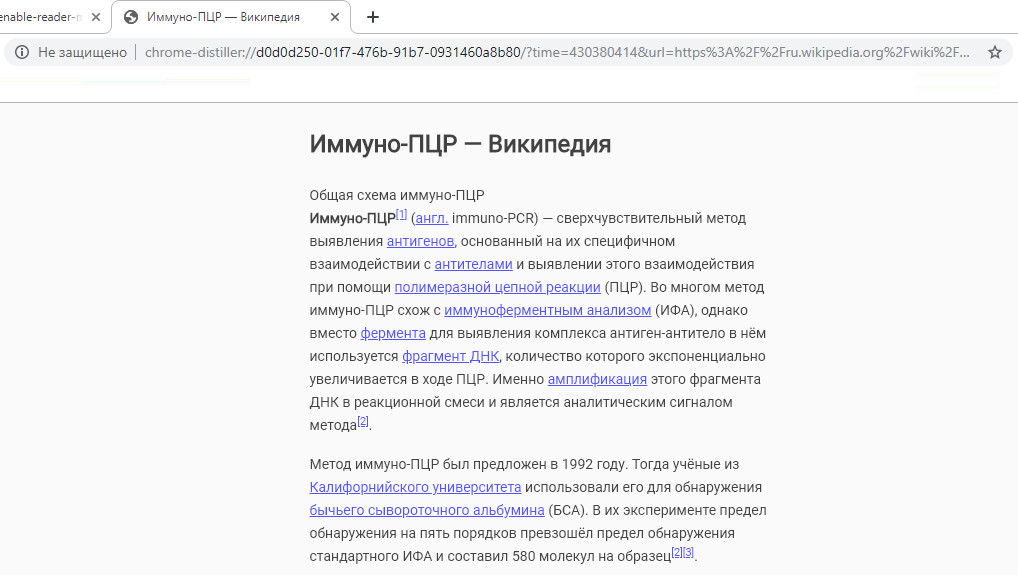Screen dimensions: 1018x575
Task: Open the амплификация link
Action: pos(597,380)
